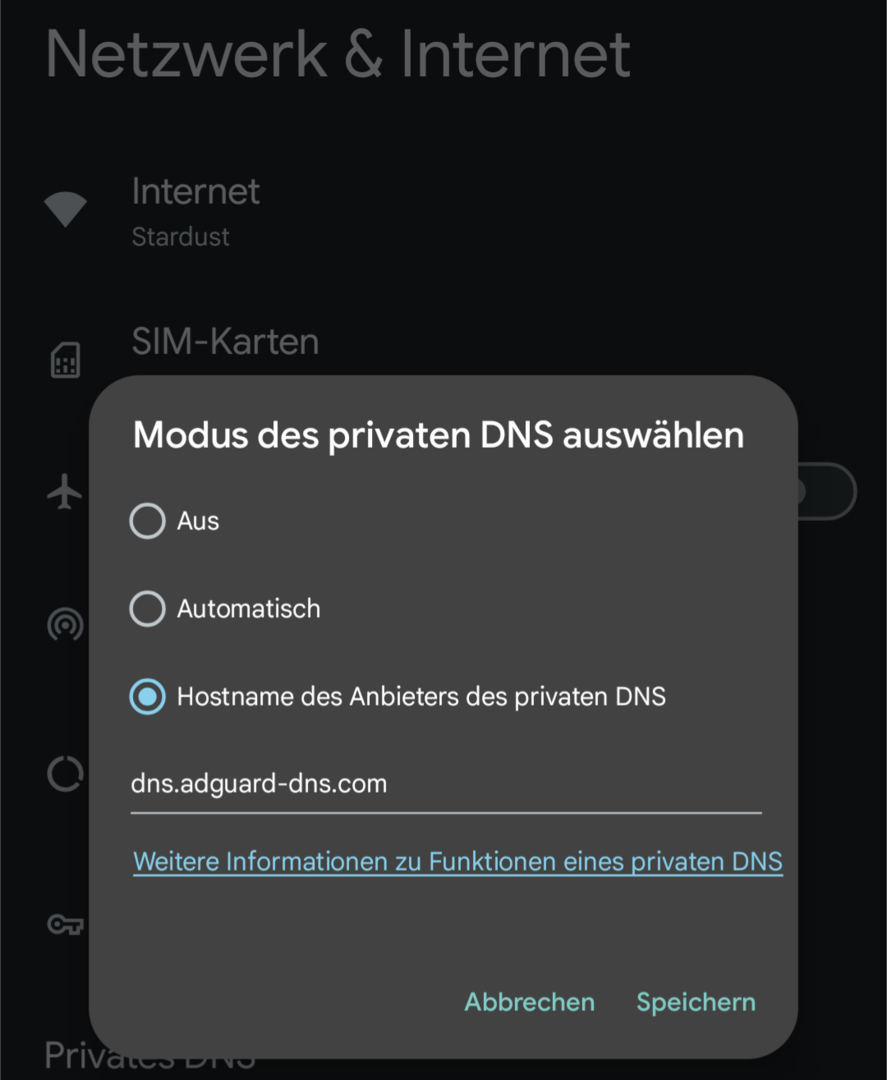Tap the Netzwerk & Internet page header
Screen dimensions: 887x1080
point(338,54)
